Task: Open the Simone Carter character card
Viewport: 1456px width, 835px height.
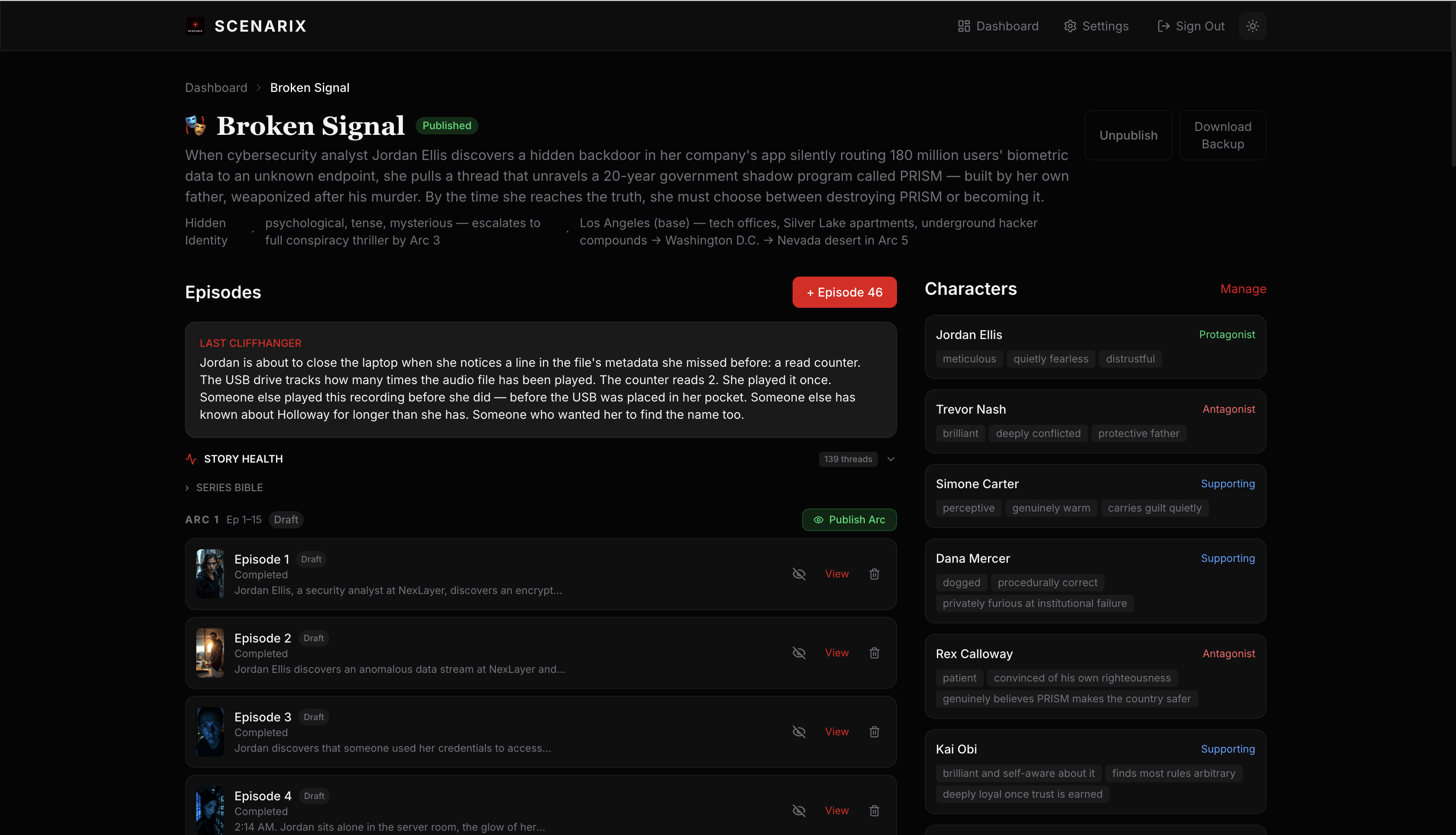Action: (x=1095, y=496)
